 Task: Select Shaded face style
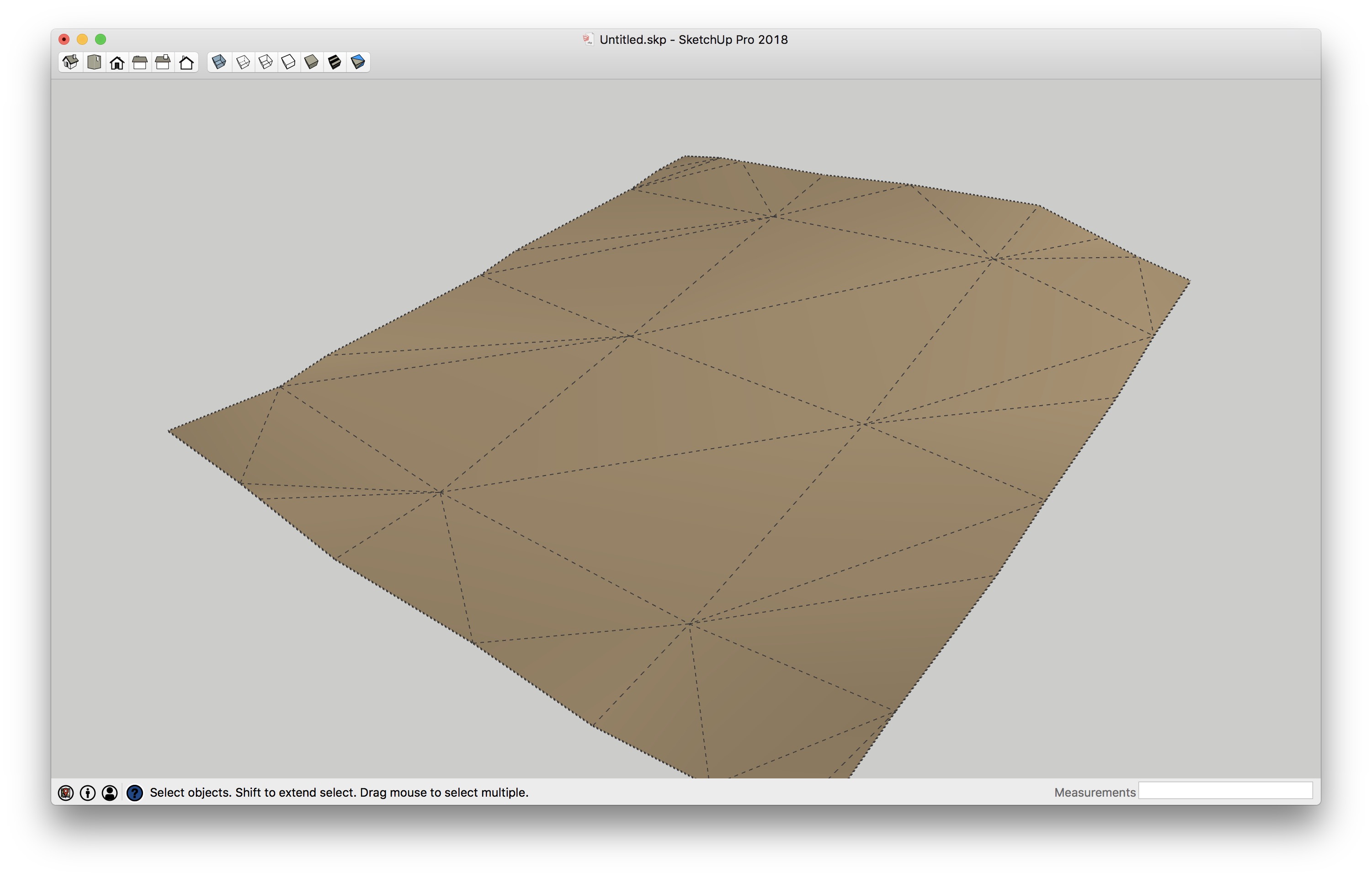[x=311, y=62]
